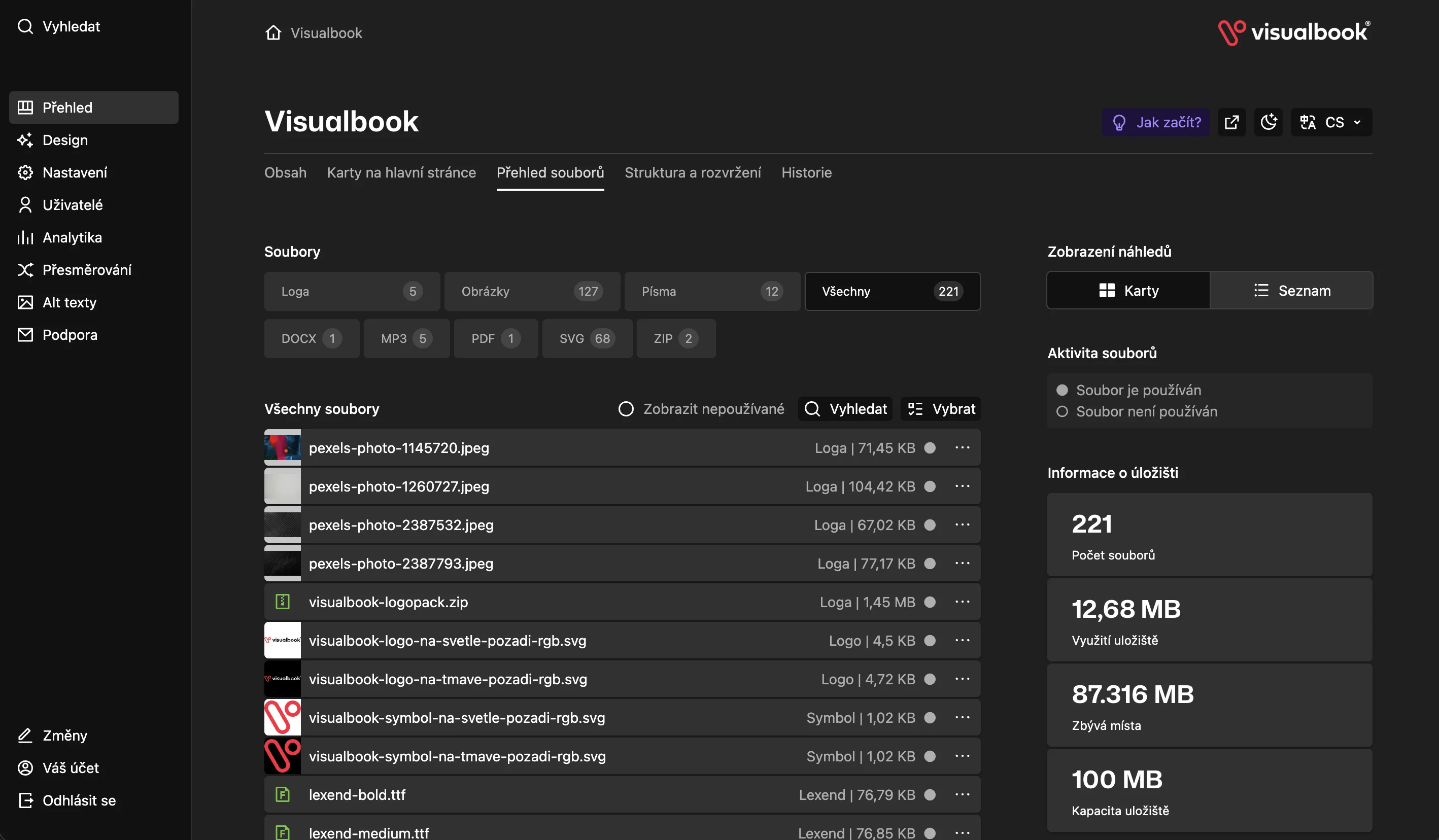The width and height of the screenshot is (1439, 840).
Task: Click the Visualbook breadcrumb link
Action: point(326,32)
